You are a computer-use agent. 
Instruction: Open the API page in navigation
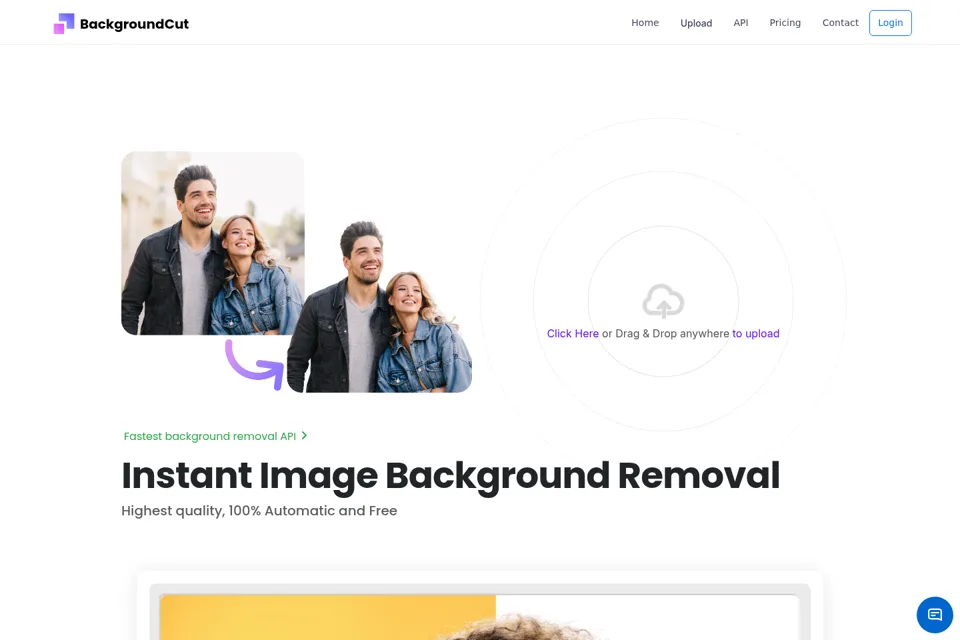(741, 23)
